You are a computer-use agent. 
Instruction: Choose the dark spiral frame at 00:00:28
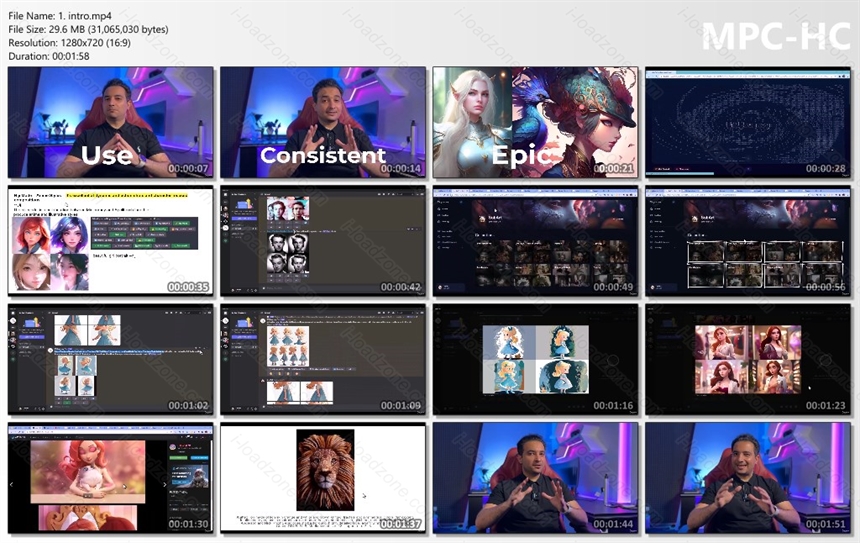[748, 122]
